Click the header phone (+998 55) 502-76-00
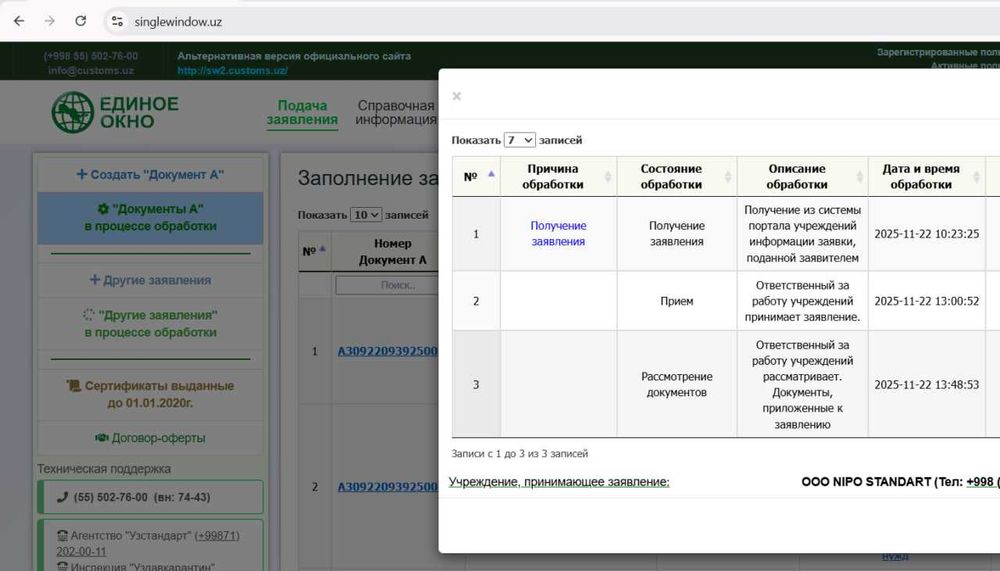 (x=91, y=56)
